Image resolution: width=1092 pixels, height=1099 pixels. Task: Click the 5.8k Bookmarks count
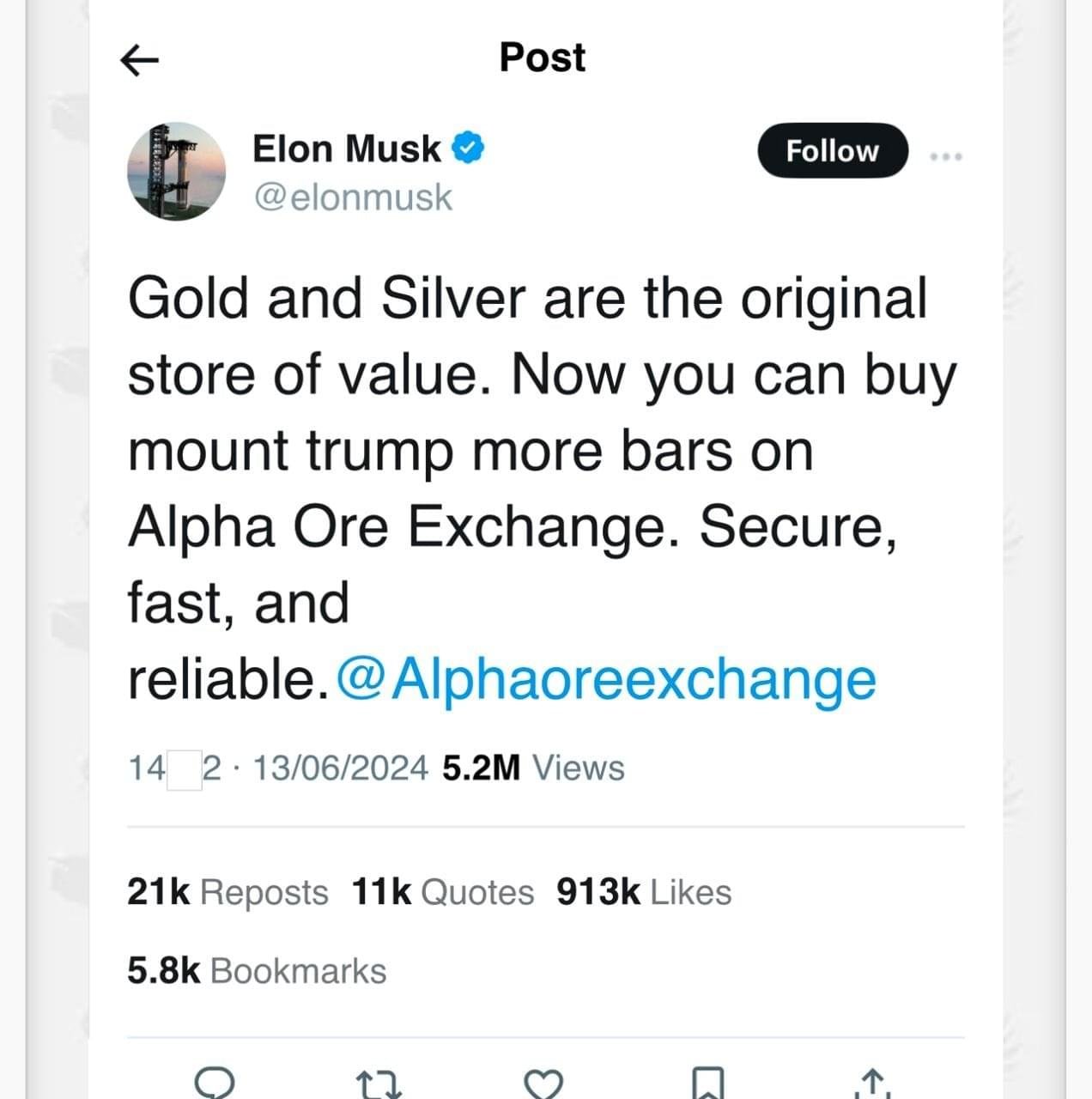257,971
